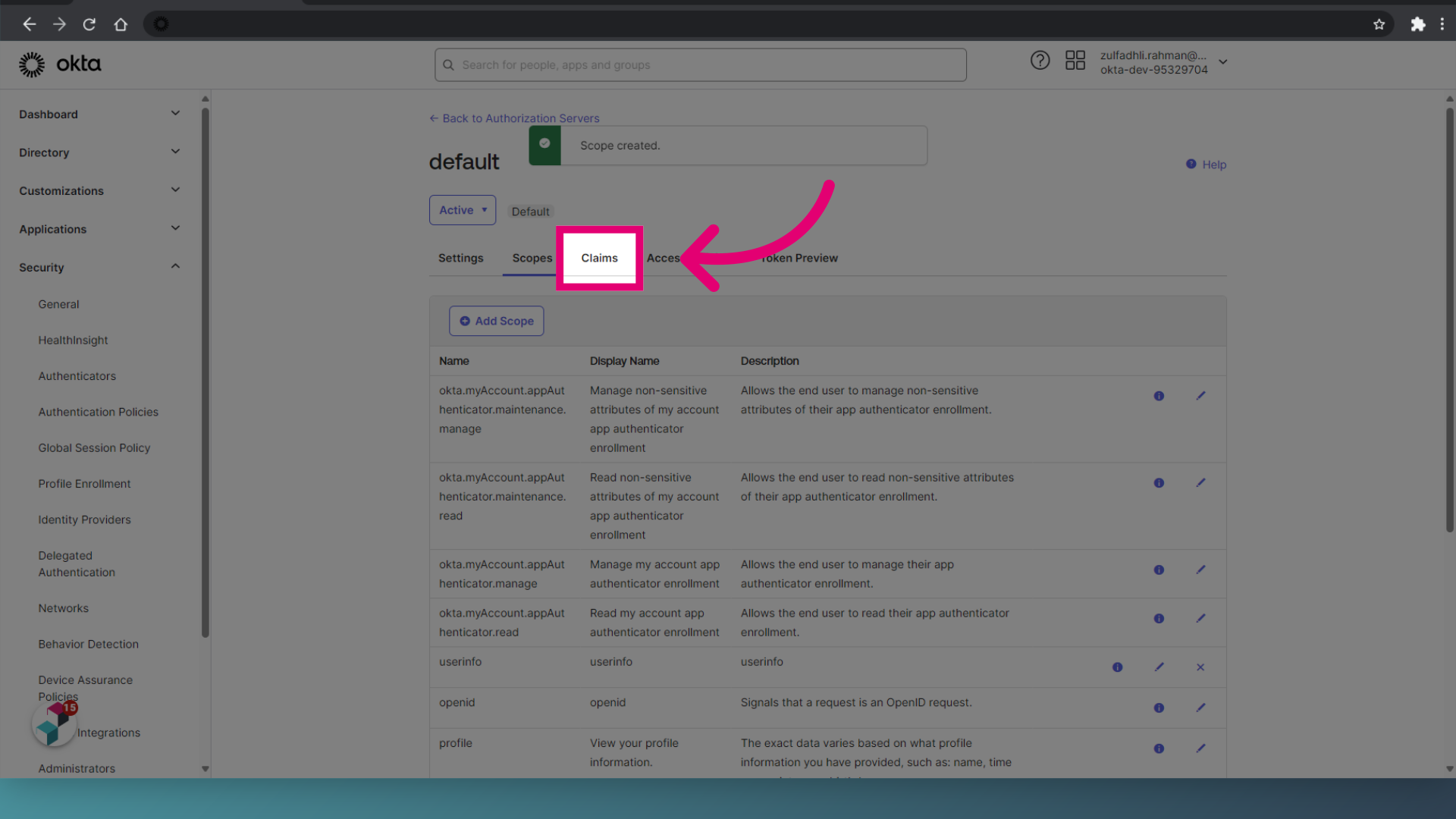Go to the browser home page icon
The width and height of the screenshot is (1456, 819).
121,24
